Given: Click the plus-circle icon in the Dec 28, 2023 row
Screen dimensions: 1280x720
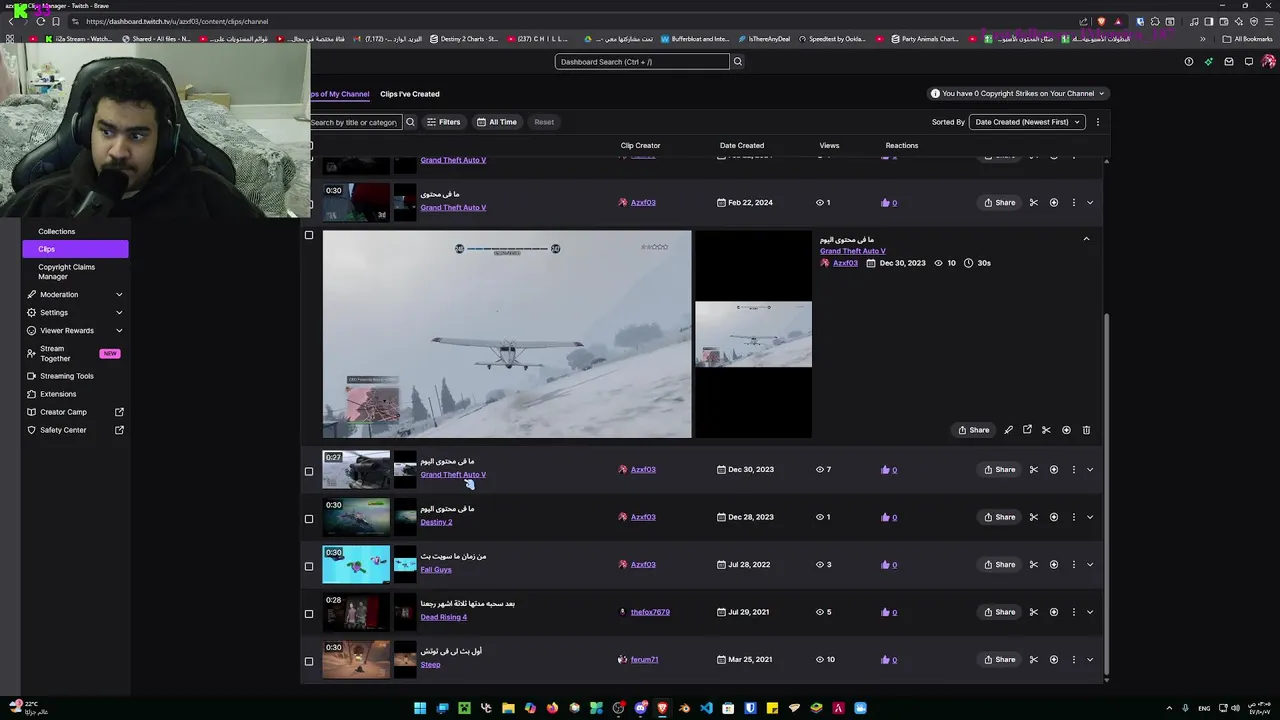Looking at the screenshot, I should point(1054,517).
